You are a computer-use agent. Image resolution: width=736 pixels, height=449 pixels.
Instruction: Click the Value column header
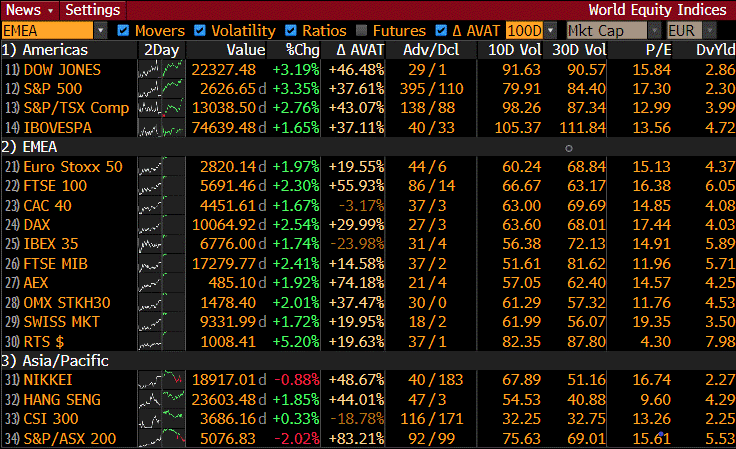pyautogui.click(x=246, y=50)
